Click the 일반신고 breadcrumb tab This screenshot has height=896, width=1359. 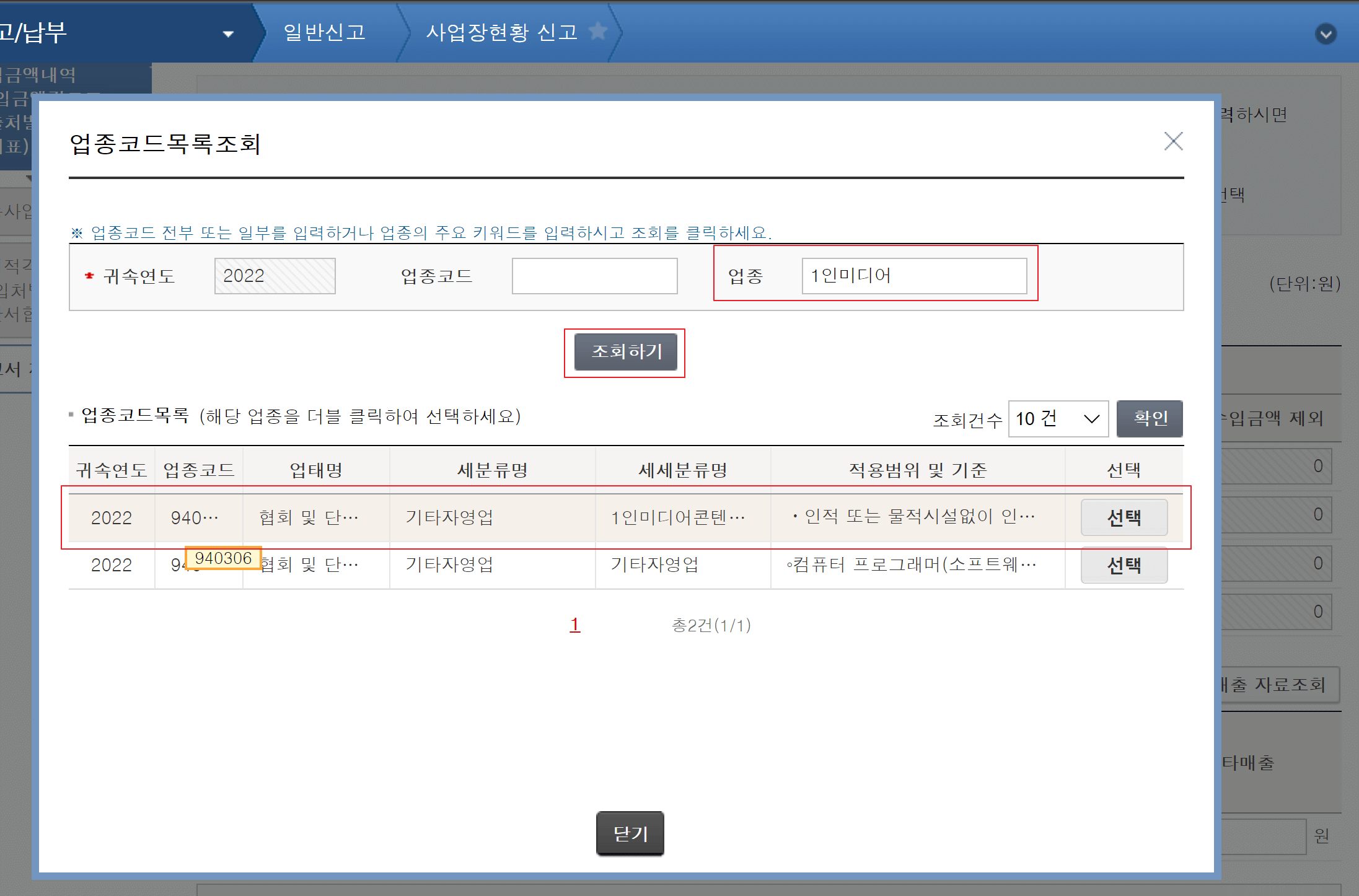324,32
